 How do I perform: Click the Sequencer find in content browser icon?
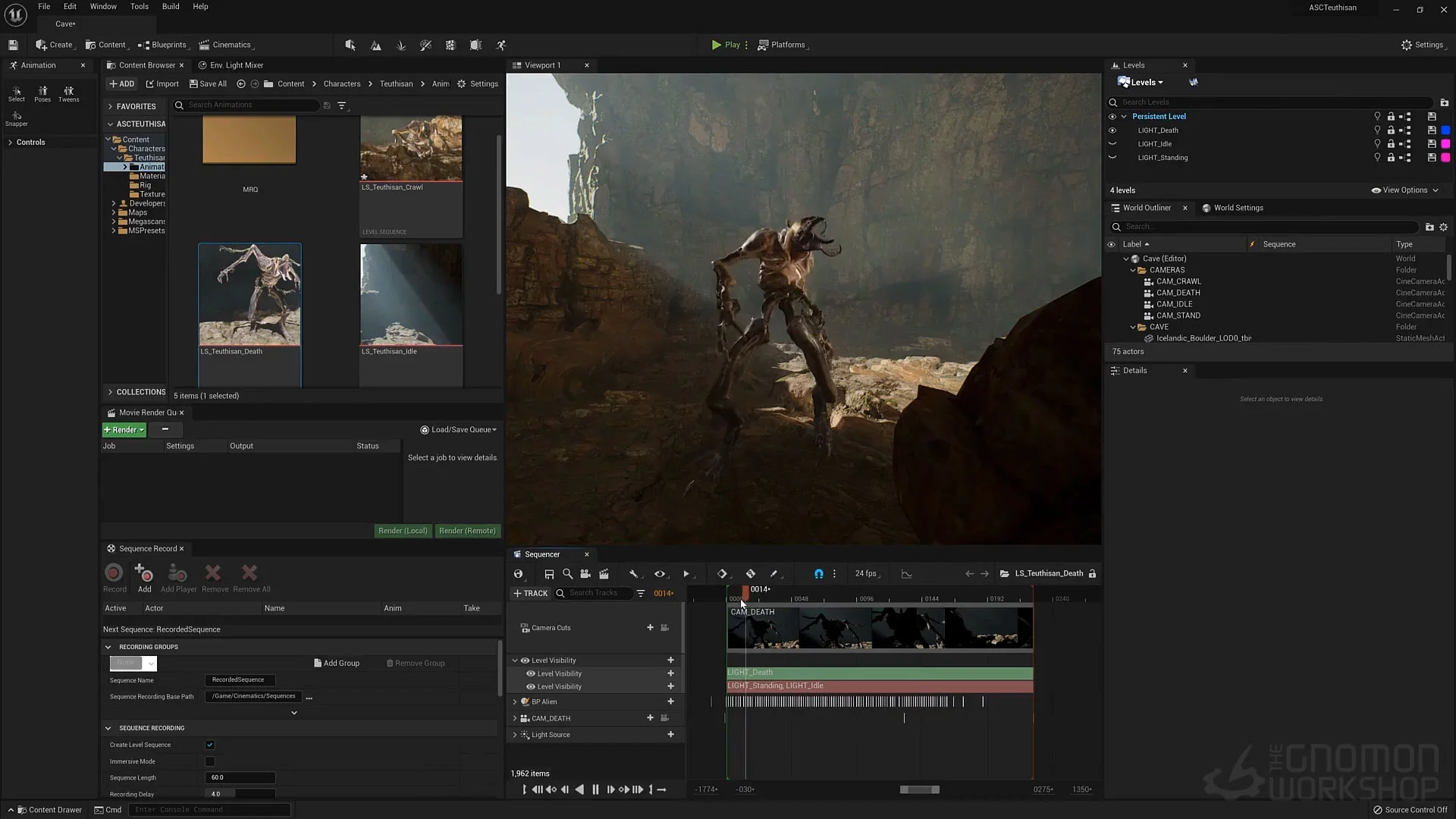567,574
